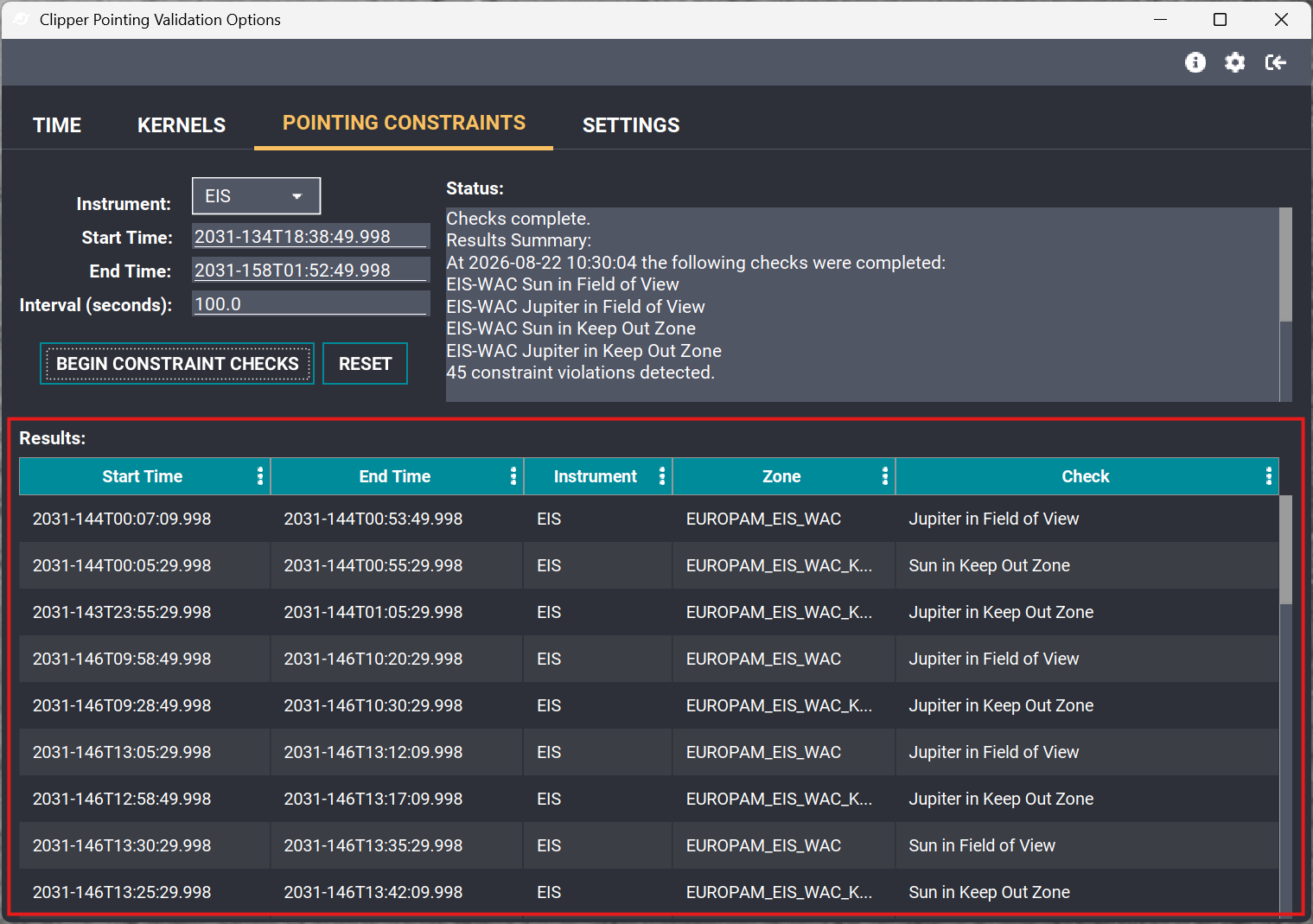Select end time 2031-146T10:20:29.998 cell

[397, 659]
